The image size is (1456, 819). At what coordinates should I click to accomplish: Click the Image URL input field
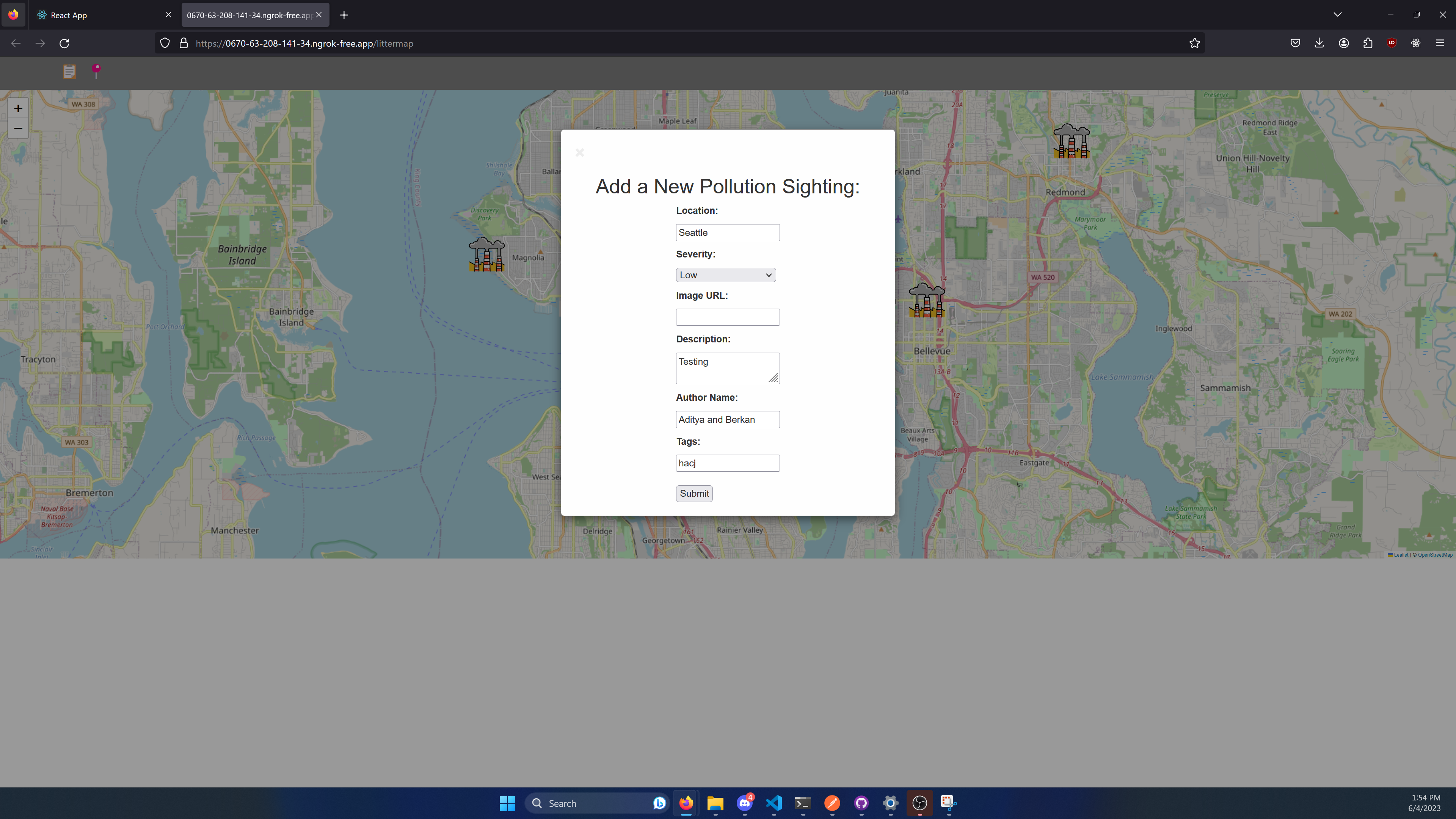click(x=728, y=317)
